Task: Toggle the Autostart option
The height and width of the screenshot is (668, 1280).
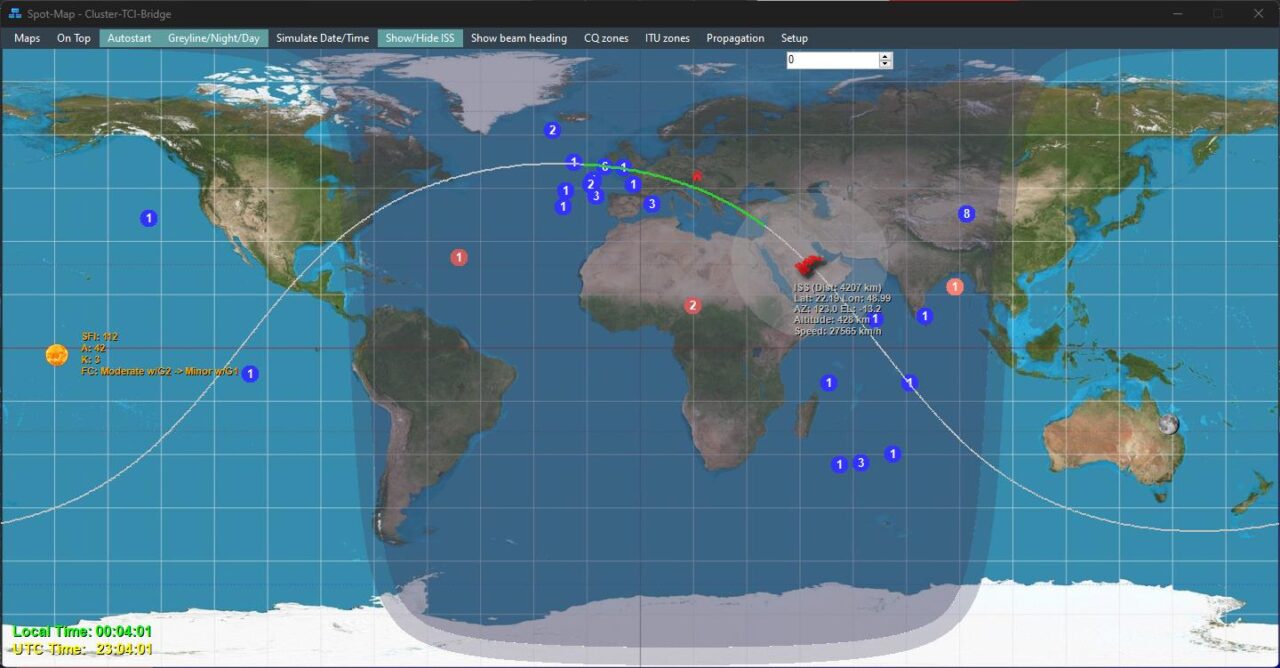Action: pos(129,38)
